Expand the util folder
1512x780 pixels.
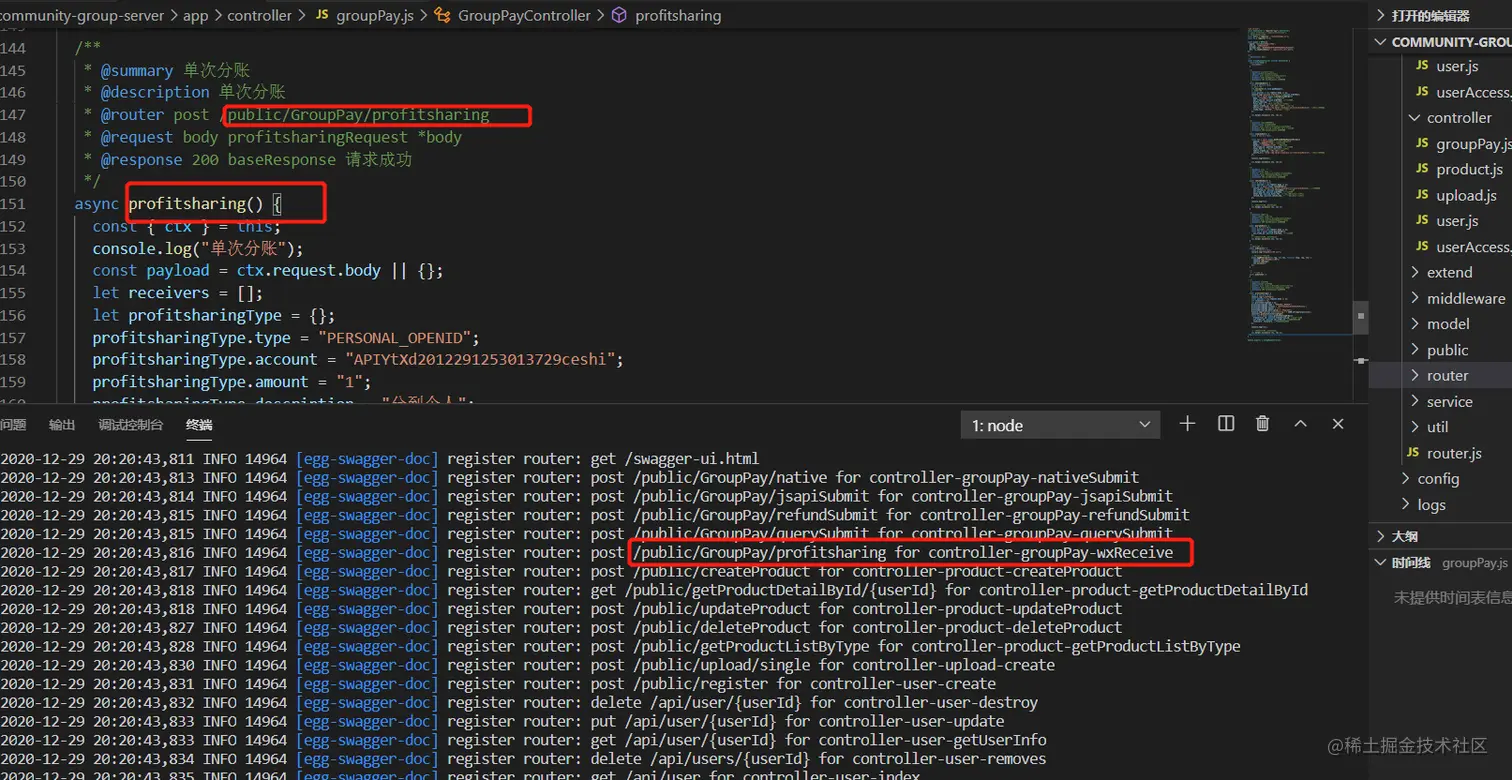[x=1415, y=427]
